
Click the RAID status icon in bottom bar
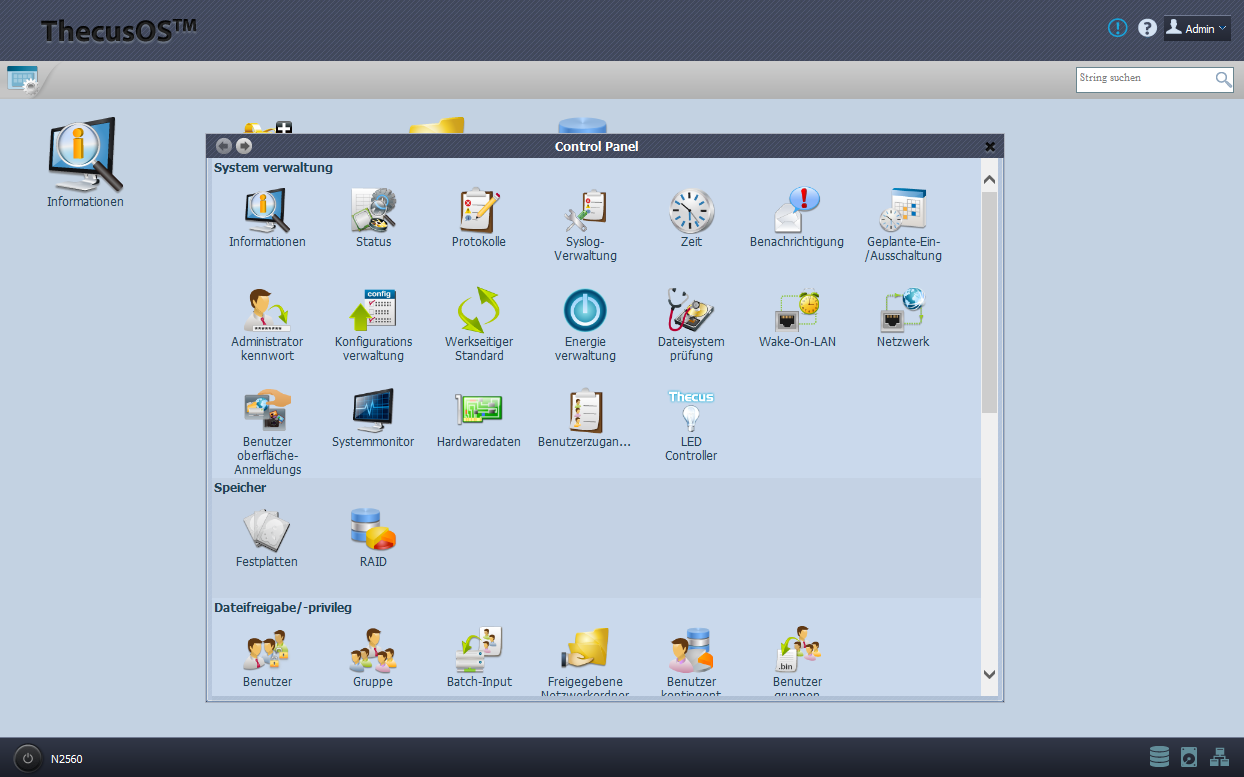(1159, 757)
